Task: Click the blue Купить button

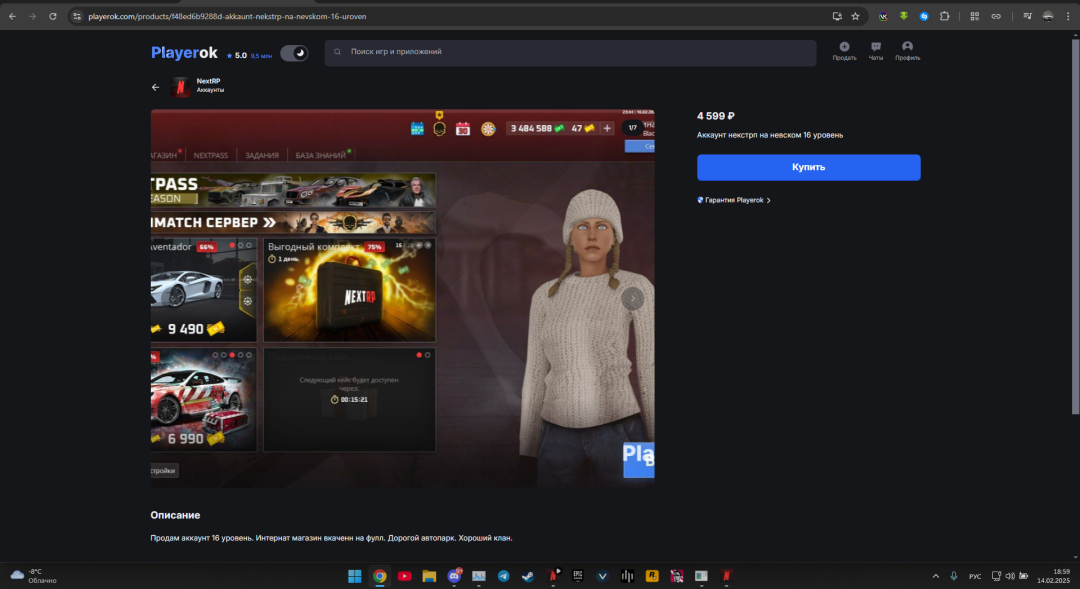Action: 809,167
